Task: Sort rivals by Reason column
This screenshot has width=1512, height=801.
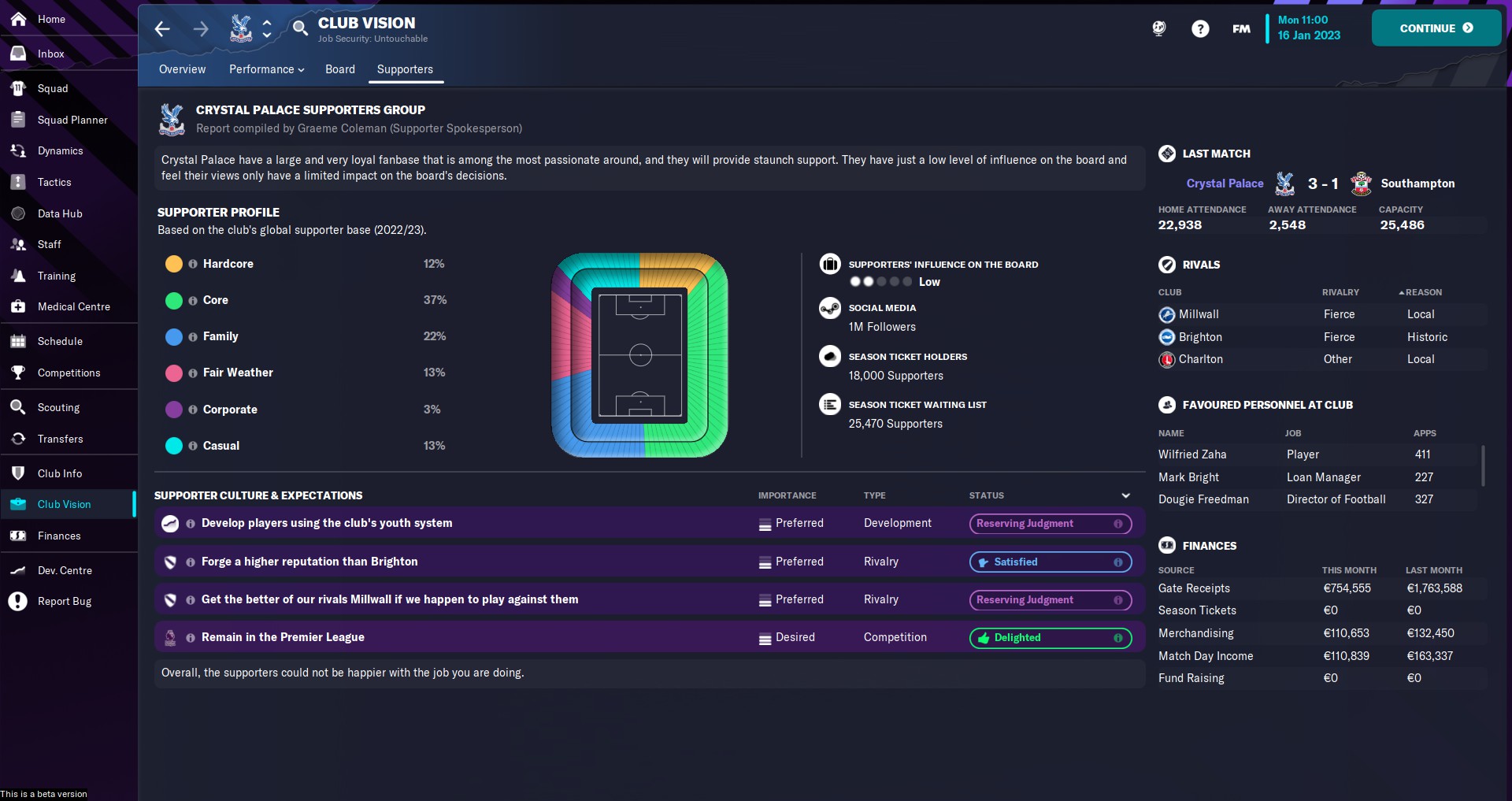Action: pos(1423,292)
